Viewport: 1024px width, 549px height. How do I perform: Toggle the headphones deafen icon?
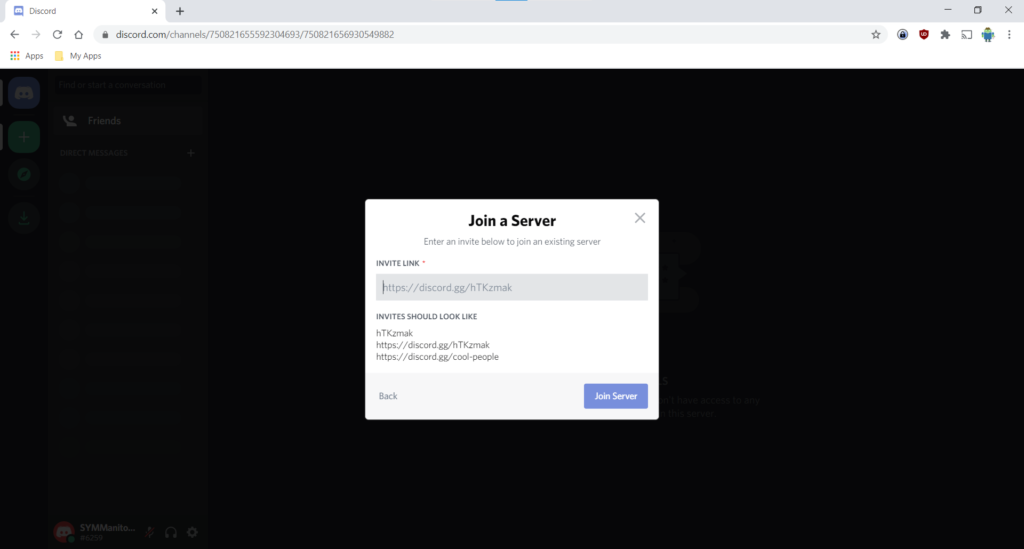(171, 532)
